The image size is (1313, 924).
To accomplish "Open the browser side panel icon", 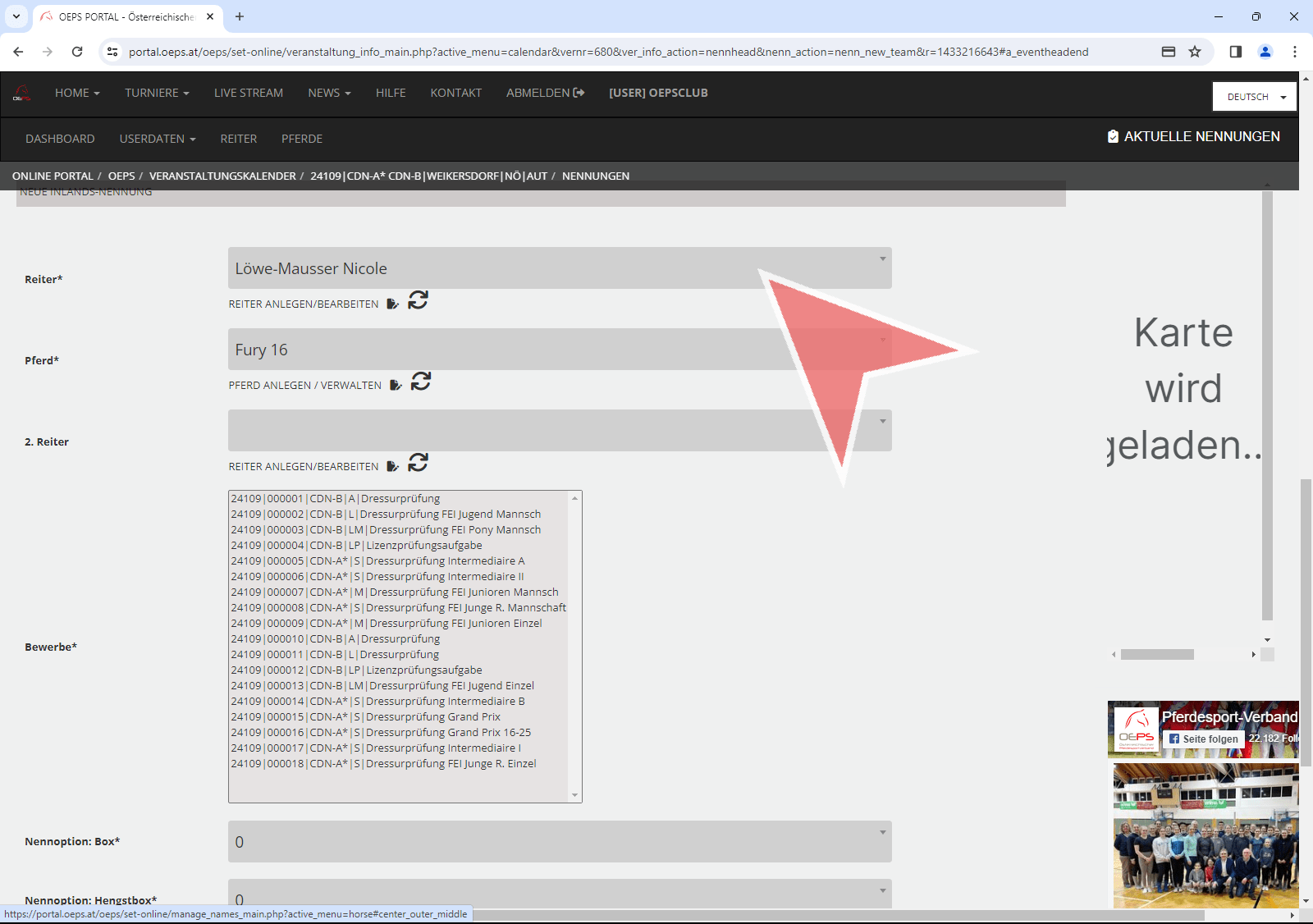I will point(1235,52).
